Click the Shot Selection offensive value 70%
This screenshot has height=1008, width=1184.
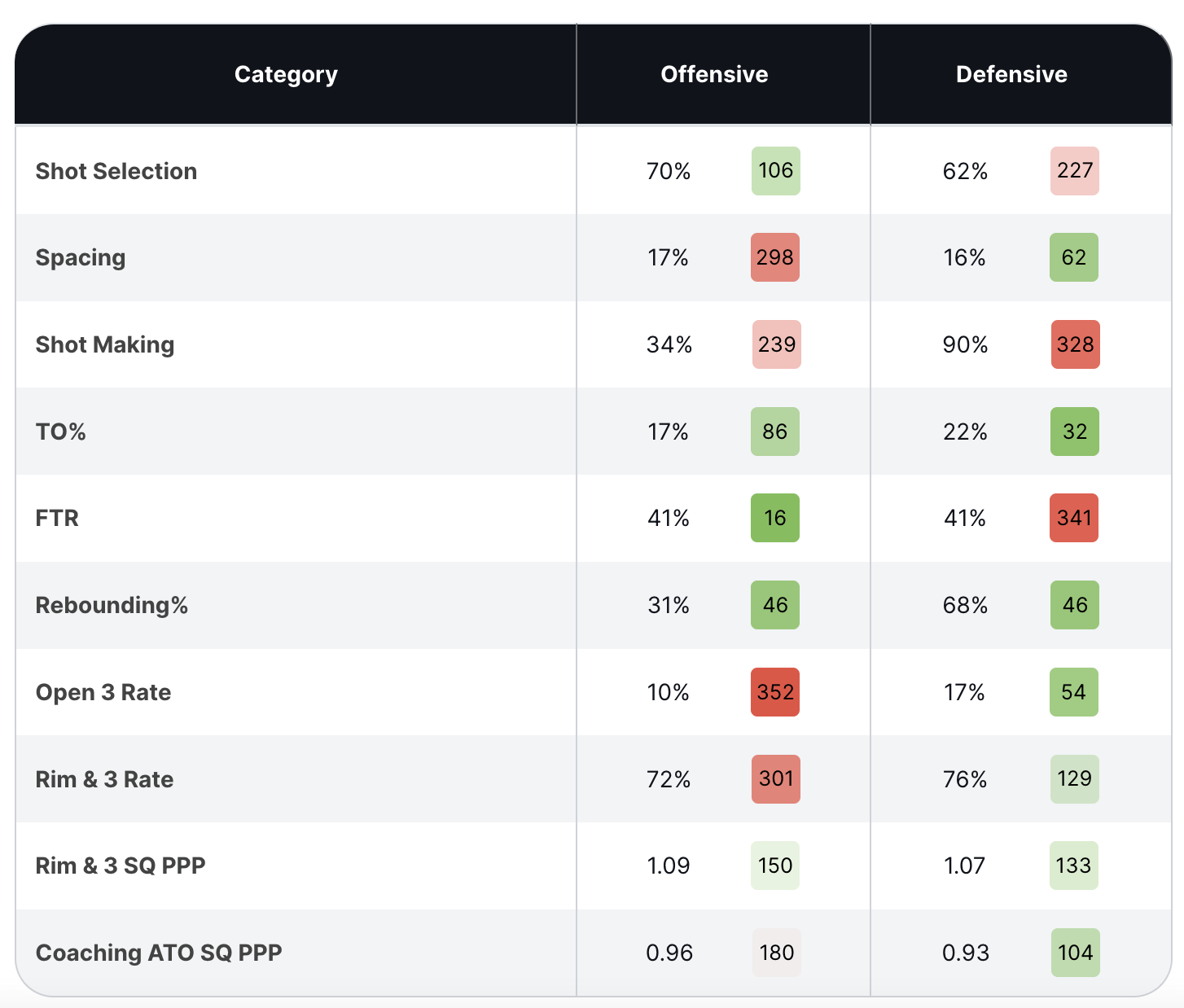coord(669,171)
